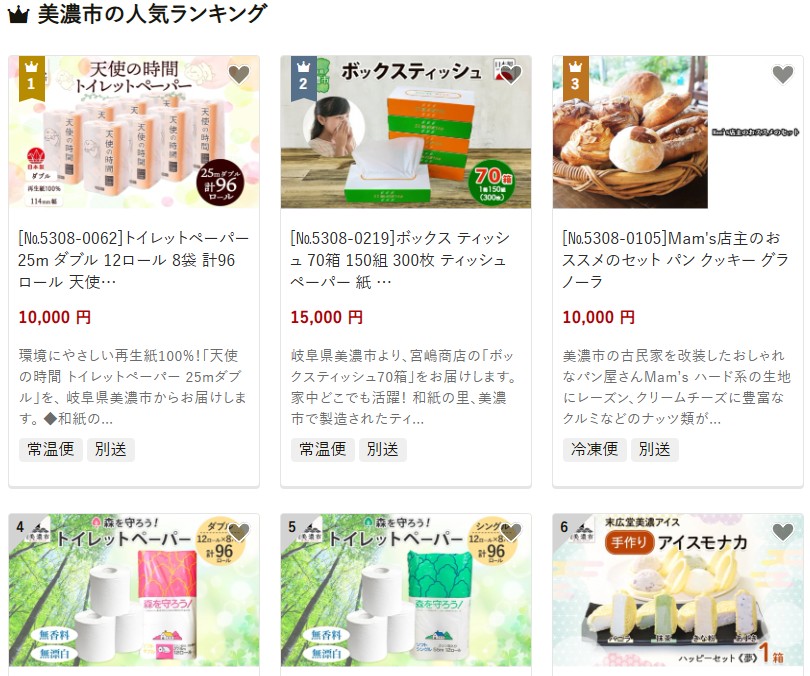Click 冷凍便 tag on Mam's item
Screen dimensions: 810x676
pyautogui.click(x=595, y=449)
